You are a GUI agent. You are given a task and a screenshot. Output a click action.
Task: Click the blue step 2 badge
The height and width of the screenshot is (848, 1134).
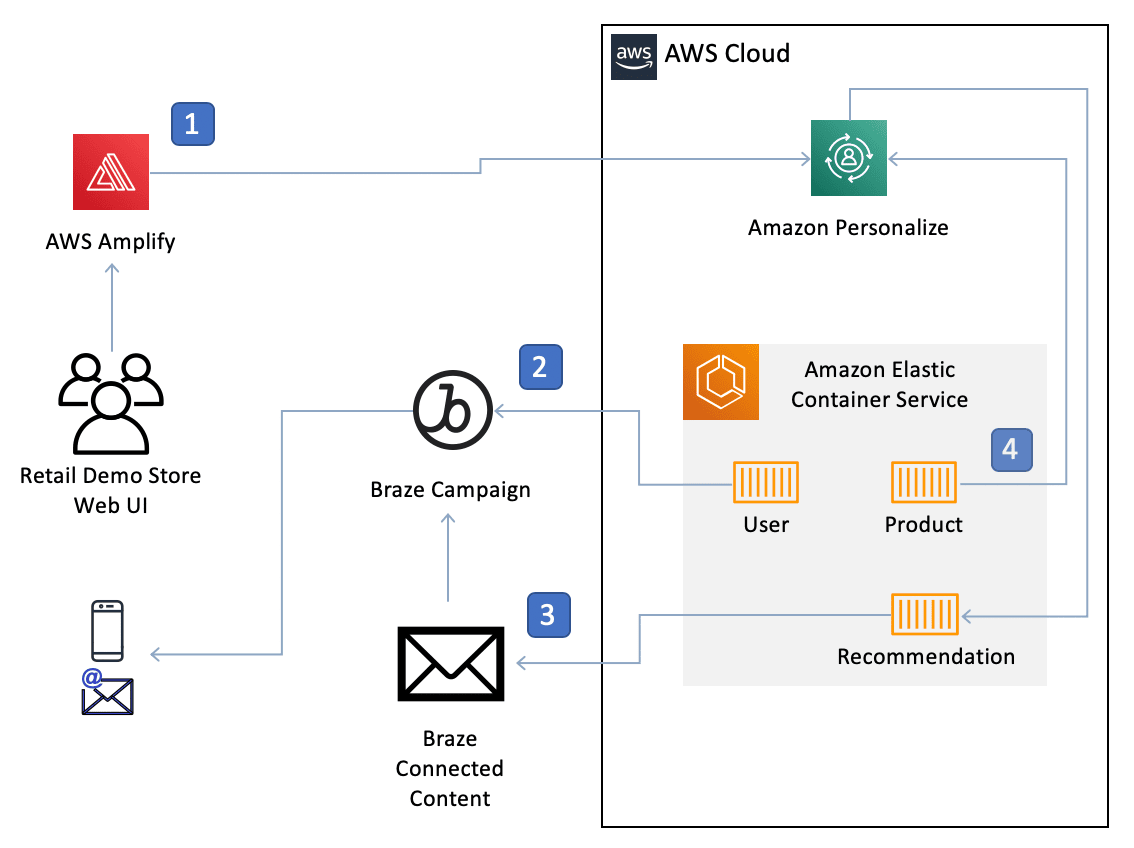[x=540, y=367]
